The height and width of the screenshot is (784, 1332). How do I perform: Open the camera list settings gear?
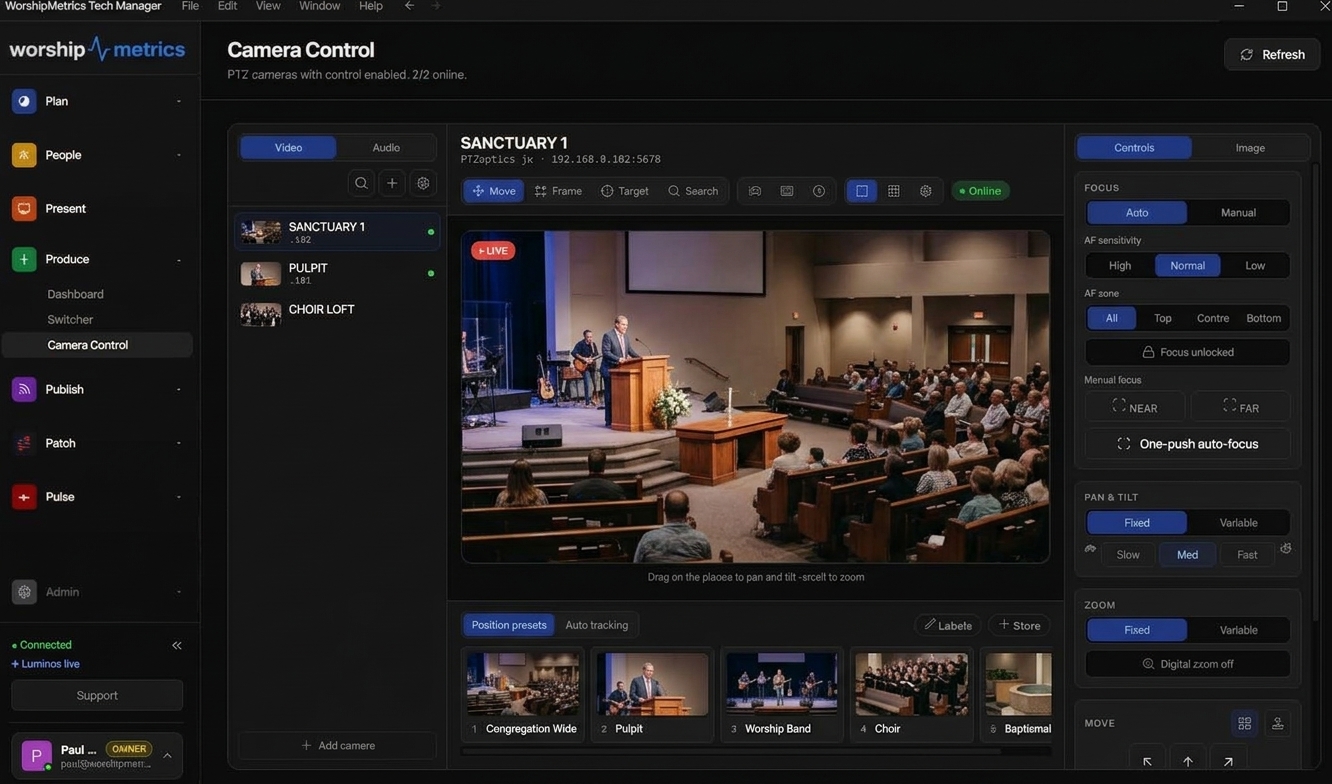pyautogui.click(x=423, y=183)
